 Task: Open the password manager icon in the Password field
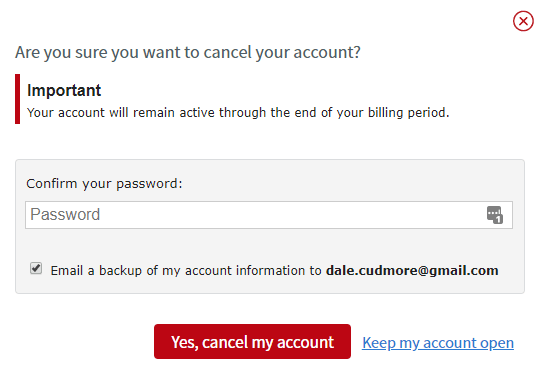495,215
